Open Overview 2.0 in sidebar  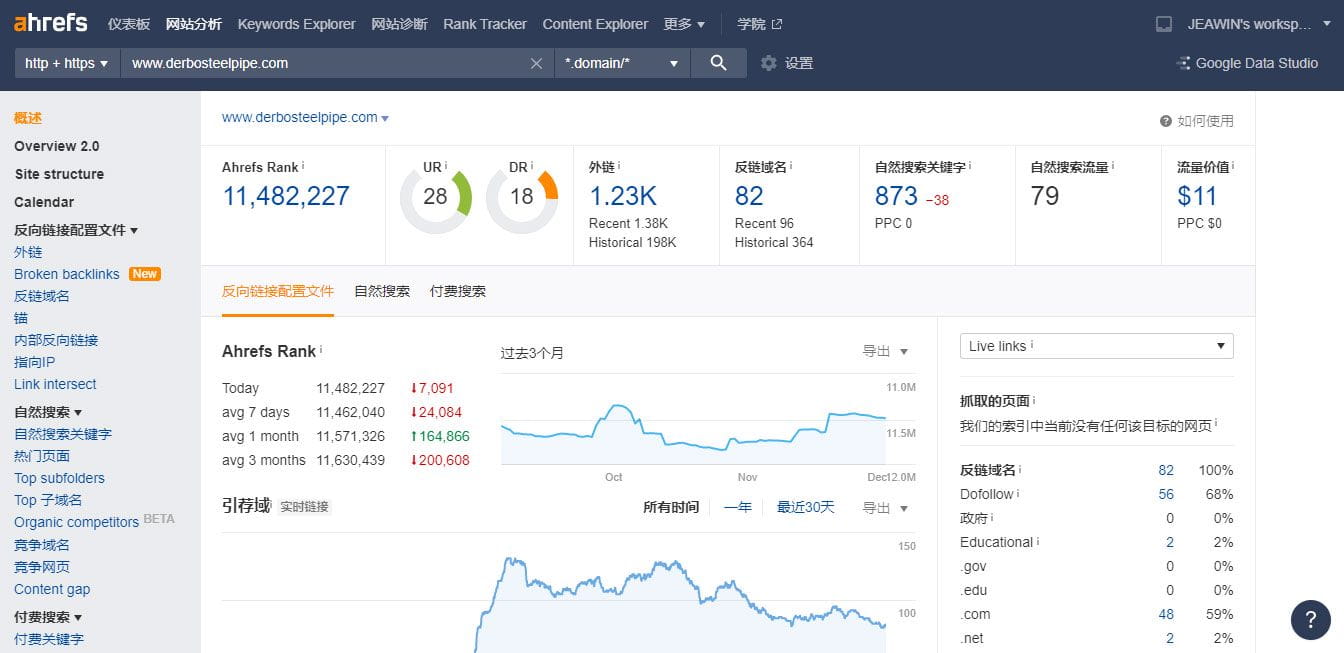[x=57, y=146]
